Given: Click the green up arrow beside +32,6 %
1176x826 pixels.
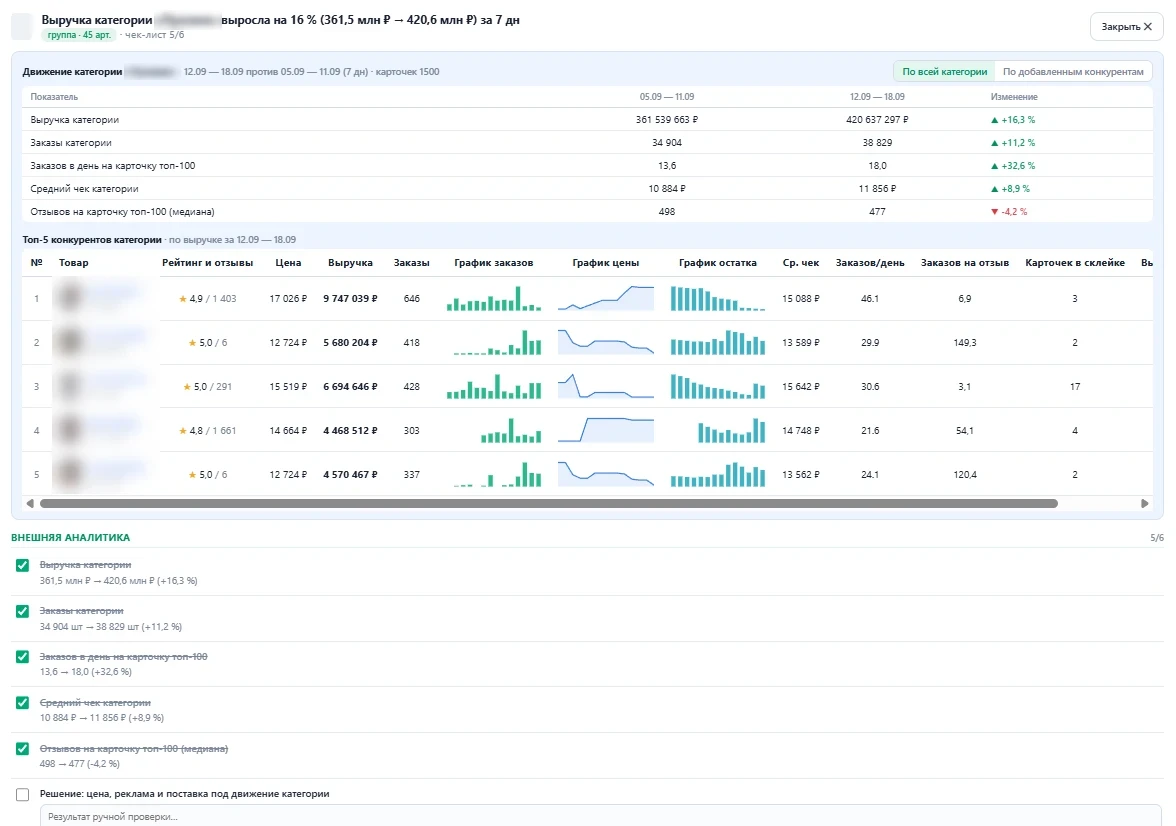Looking at the screenshot, I should coord(994,166).
